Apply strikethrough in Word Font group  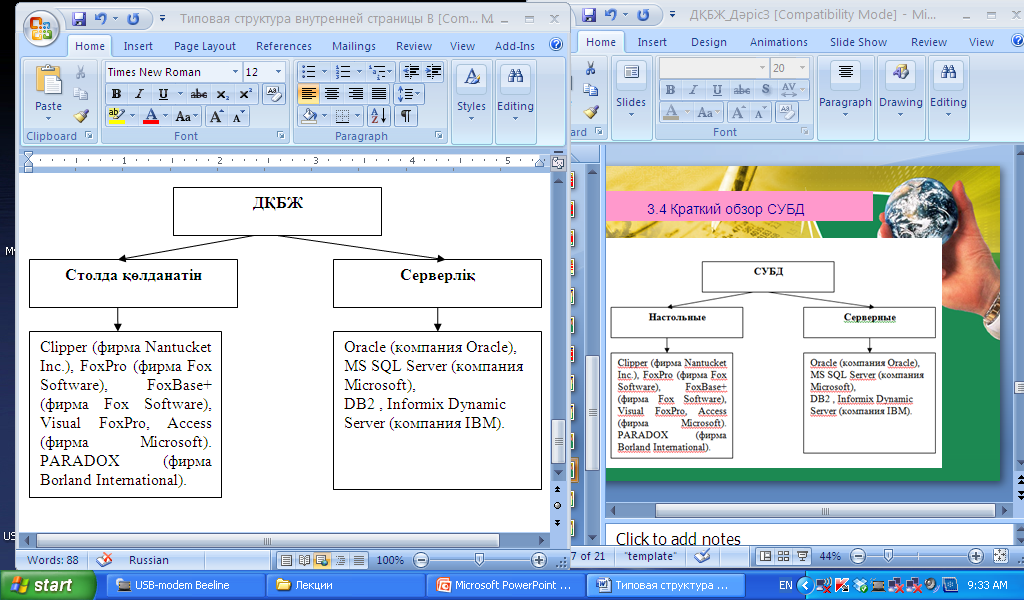[x=199, y=95]
